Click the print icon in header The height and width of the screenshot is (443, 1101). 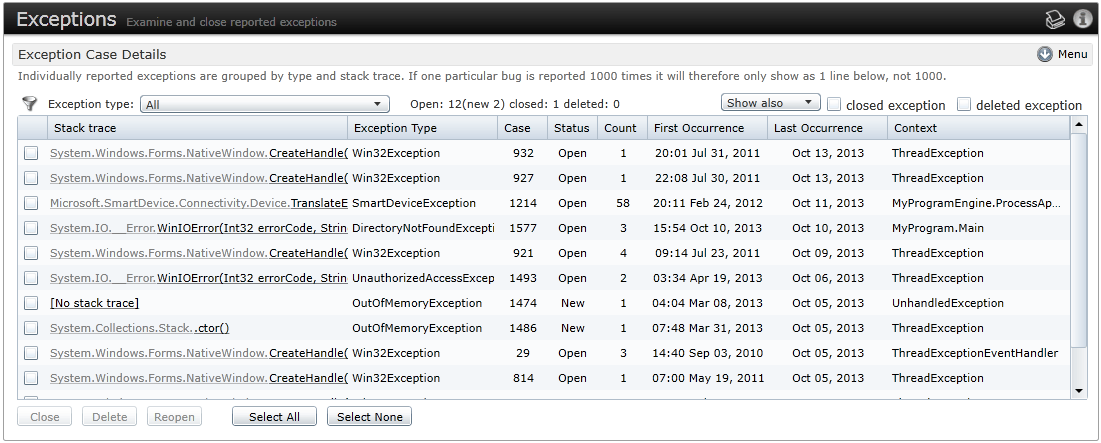[1056, 19]
